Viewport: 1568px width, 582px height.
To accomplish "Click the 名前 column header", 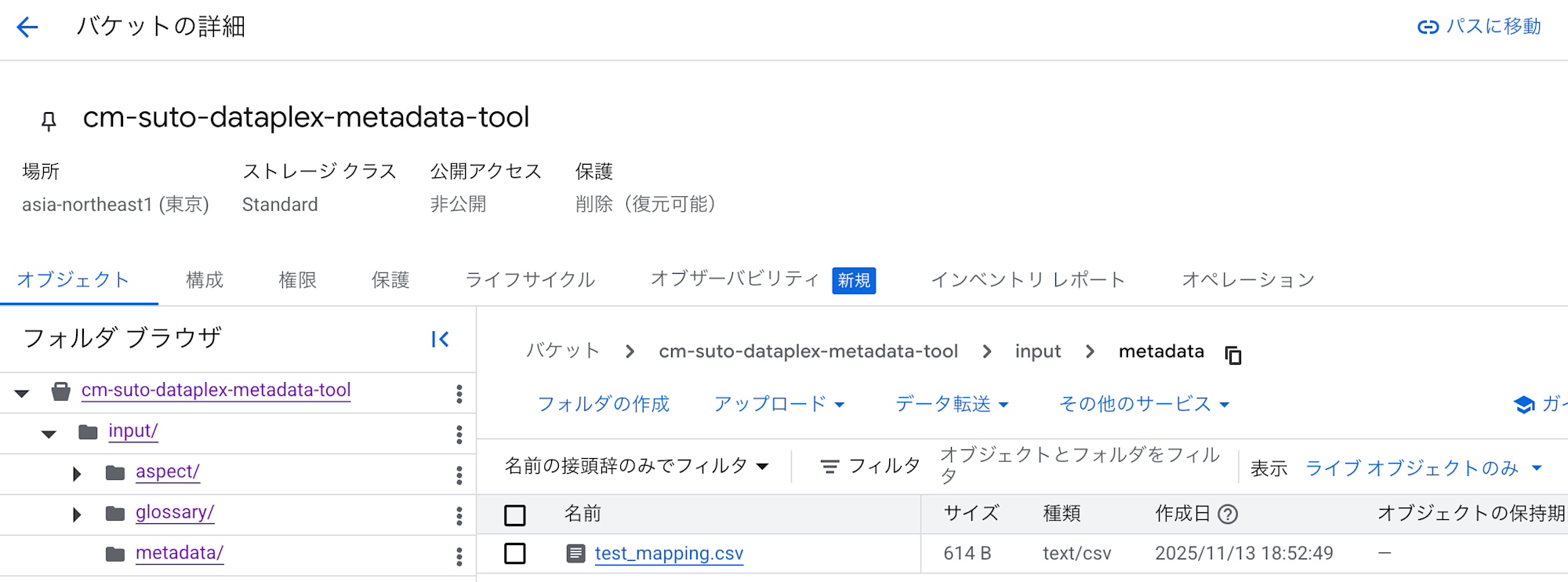I will 583,514.
